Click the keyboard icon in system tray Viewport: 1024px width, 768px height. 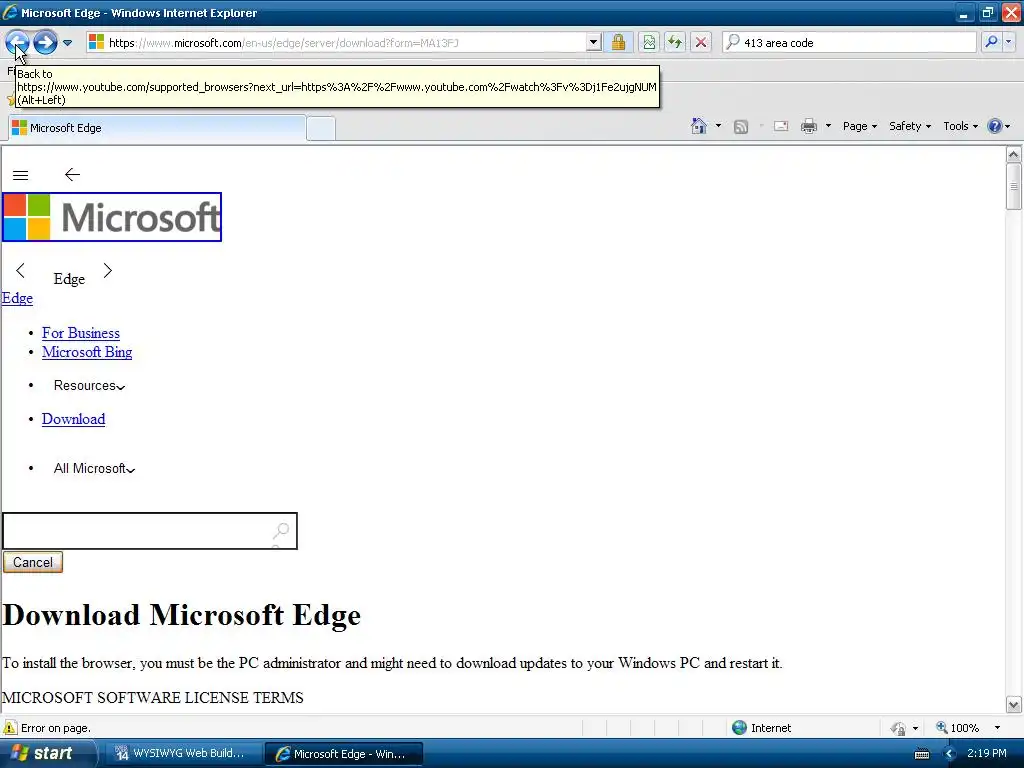tap(921, 754)
